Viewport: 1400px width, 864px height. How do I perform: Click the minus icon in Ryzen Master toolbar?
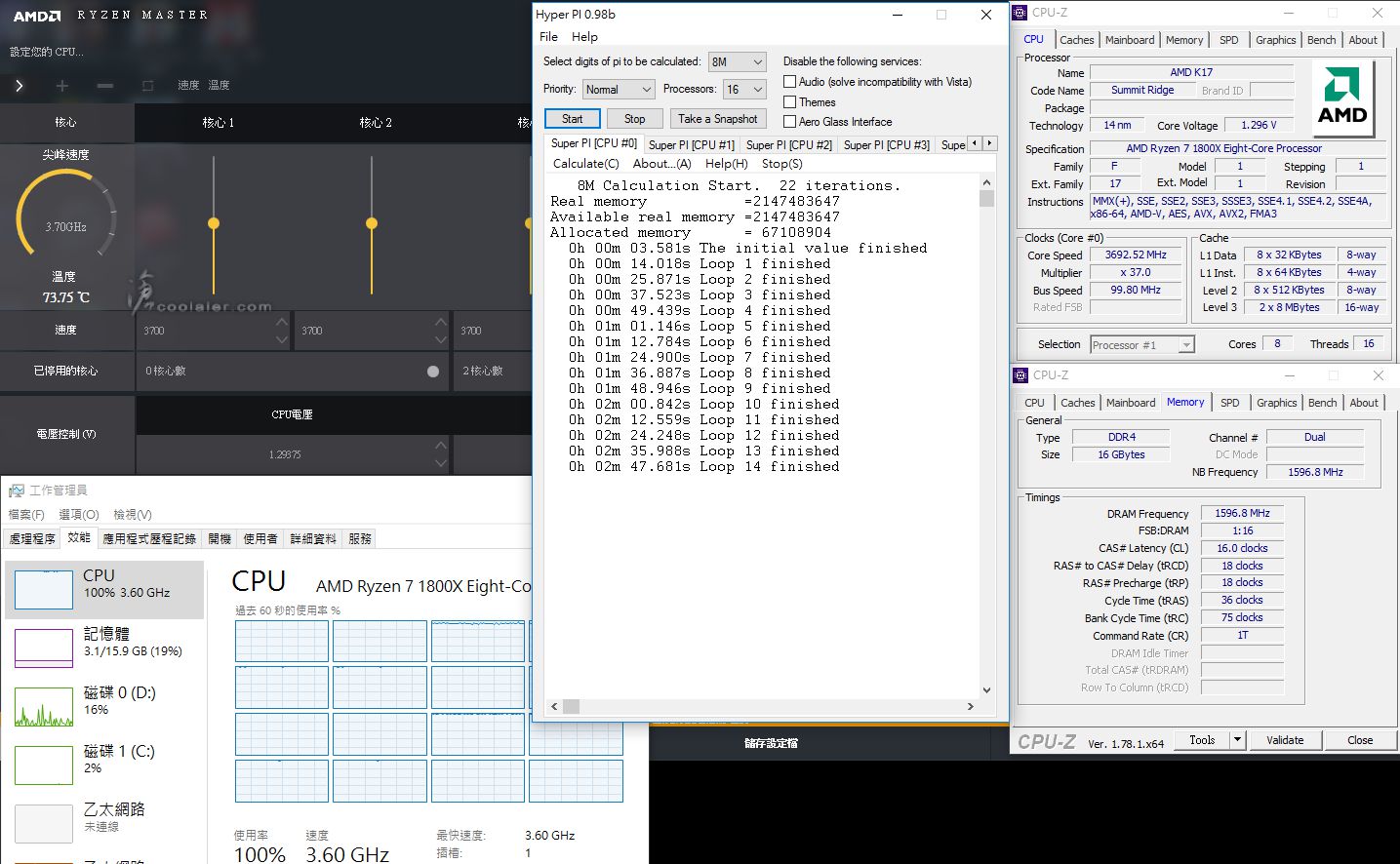tap(105, 86)
